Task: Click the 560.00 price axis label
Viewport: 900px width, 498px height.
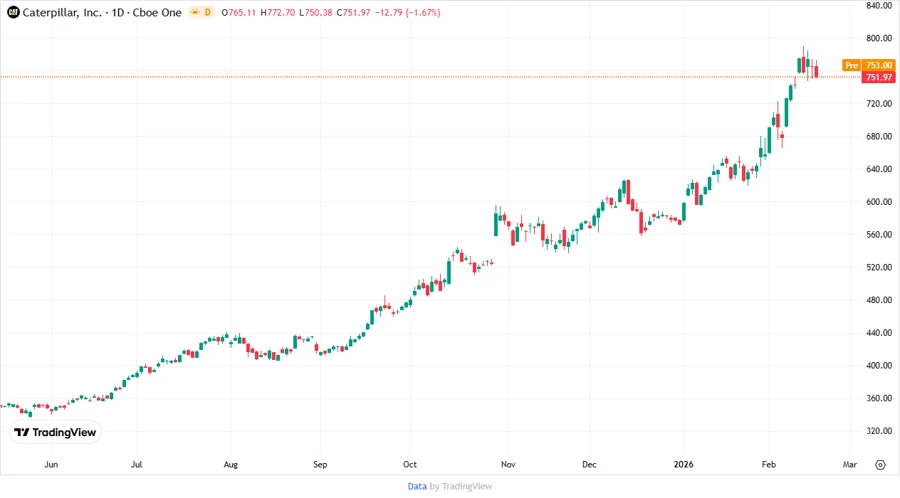Action: pos(879,234)
